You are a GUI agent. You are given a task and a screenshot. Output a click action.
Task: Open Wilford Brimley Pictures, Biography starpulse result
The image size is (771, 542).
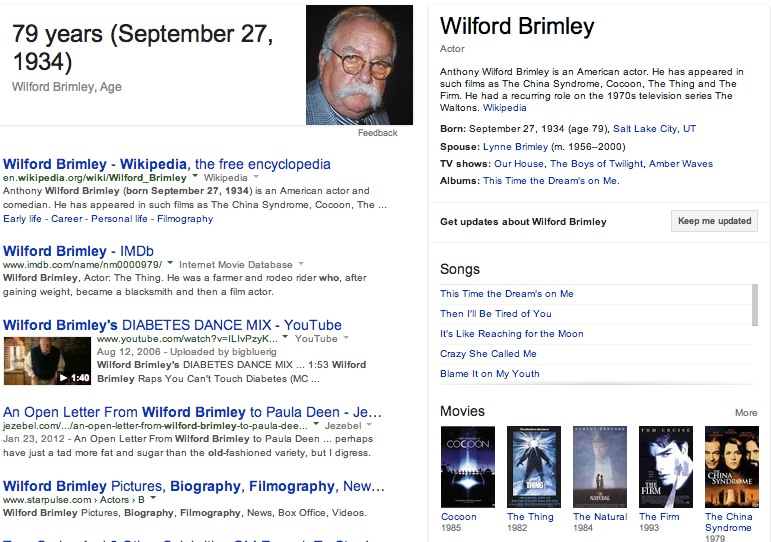click(x=194, y=486)
